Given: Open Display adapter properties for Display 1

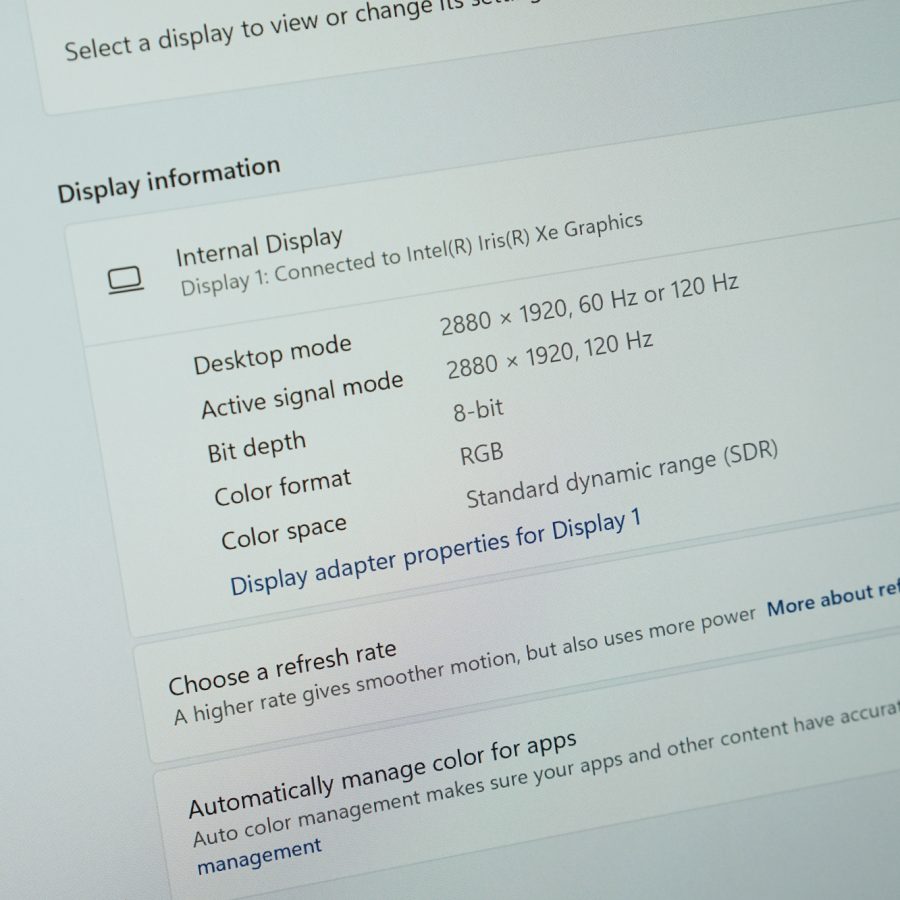Looking at the screenshot, I should (435, 552).
